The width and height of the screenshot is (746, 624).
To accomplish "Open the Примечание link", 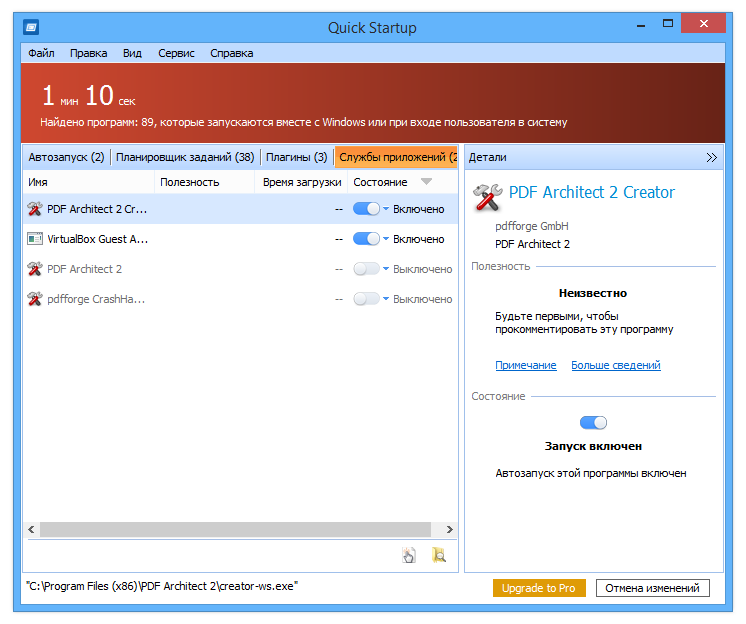I will (526, 365).
